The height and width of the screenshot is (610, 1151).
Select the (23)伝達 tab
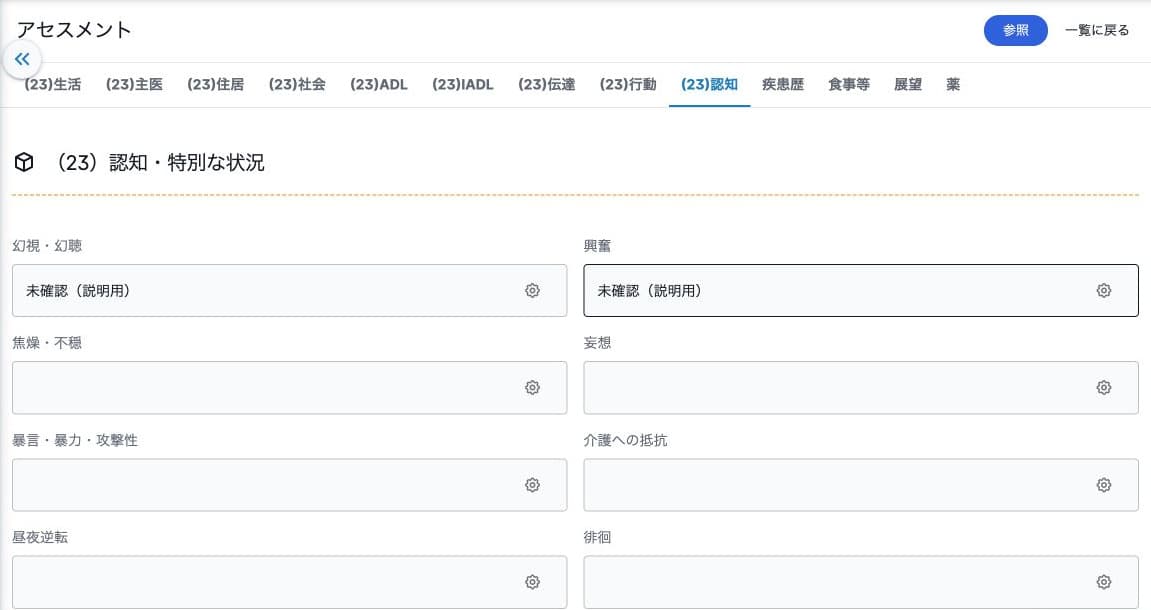coord(547,84)
